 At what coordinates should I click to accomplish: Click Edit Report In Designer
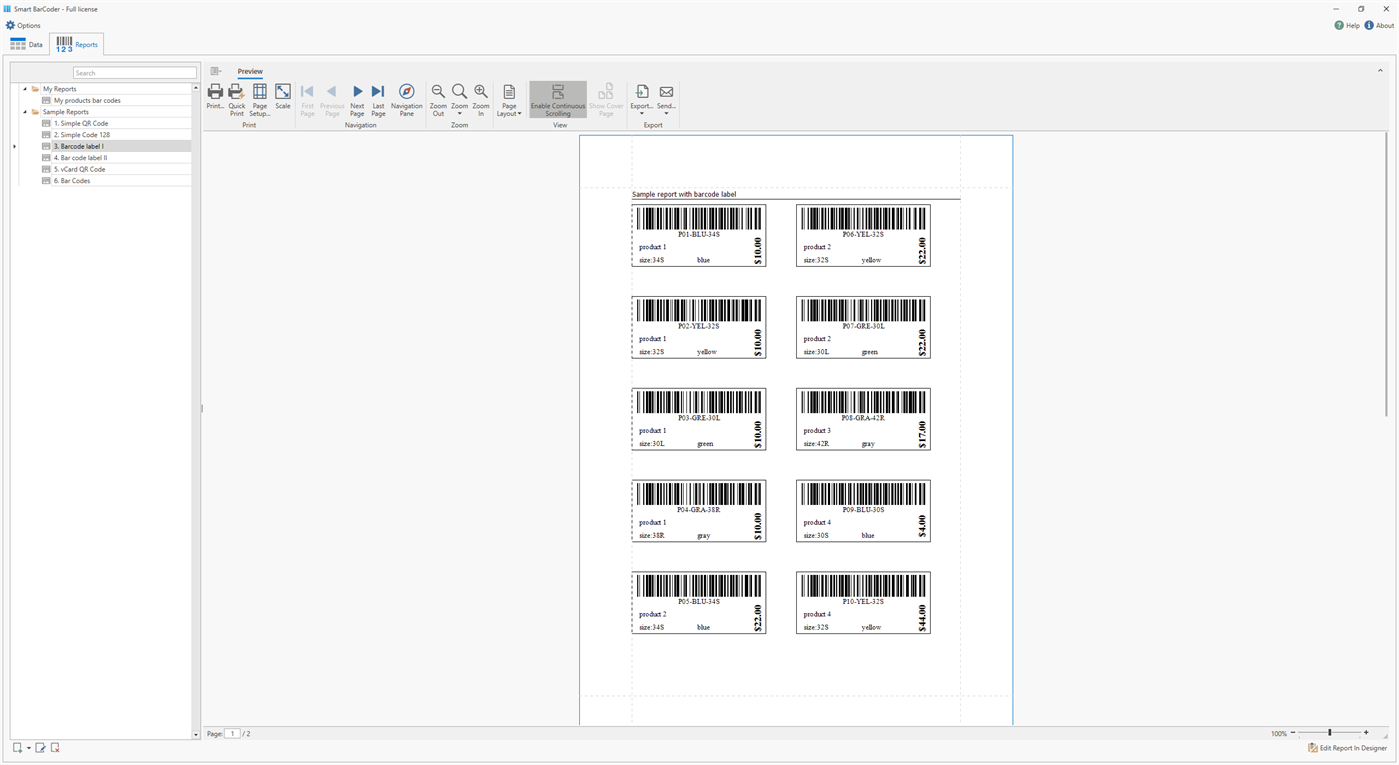(1347, 747)
